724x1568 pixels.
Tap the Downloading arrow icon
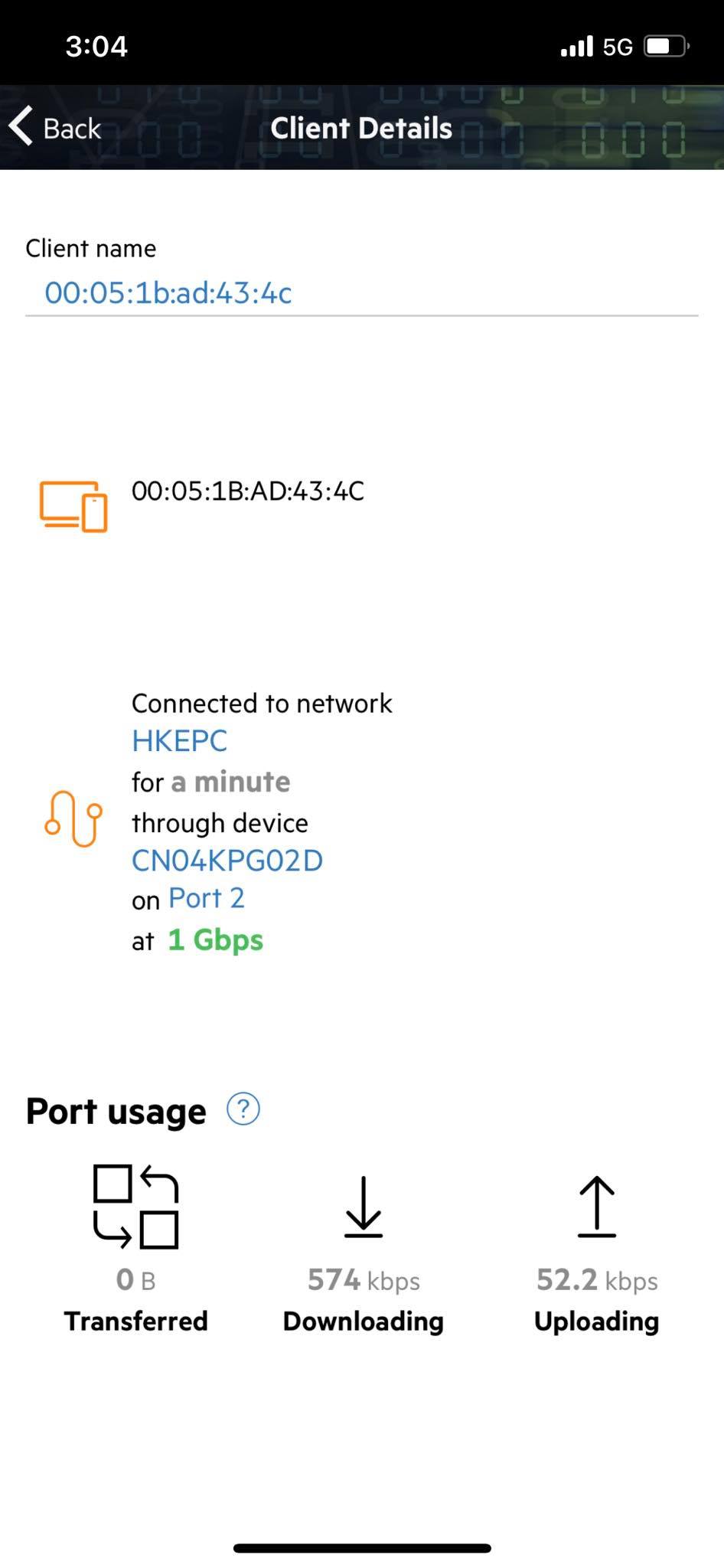363,1207
